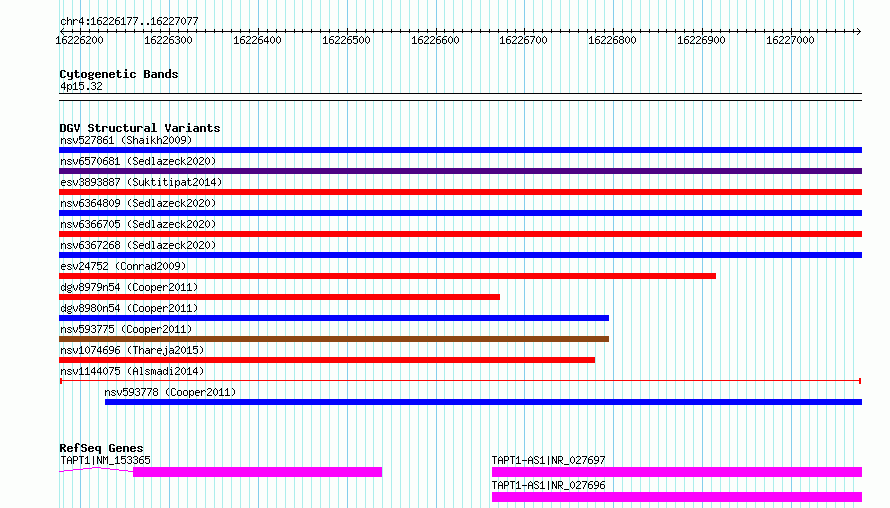Image resolution: width=890 pixels, height=508 pixels.
Task: Click ruler position 16227000
Action: (x=790, y=40)
